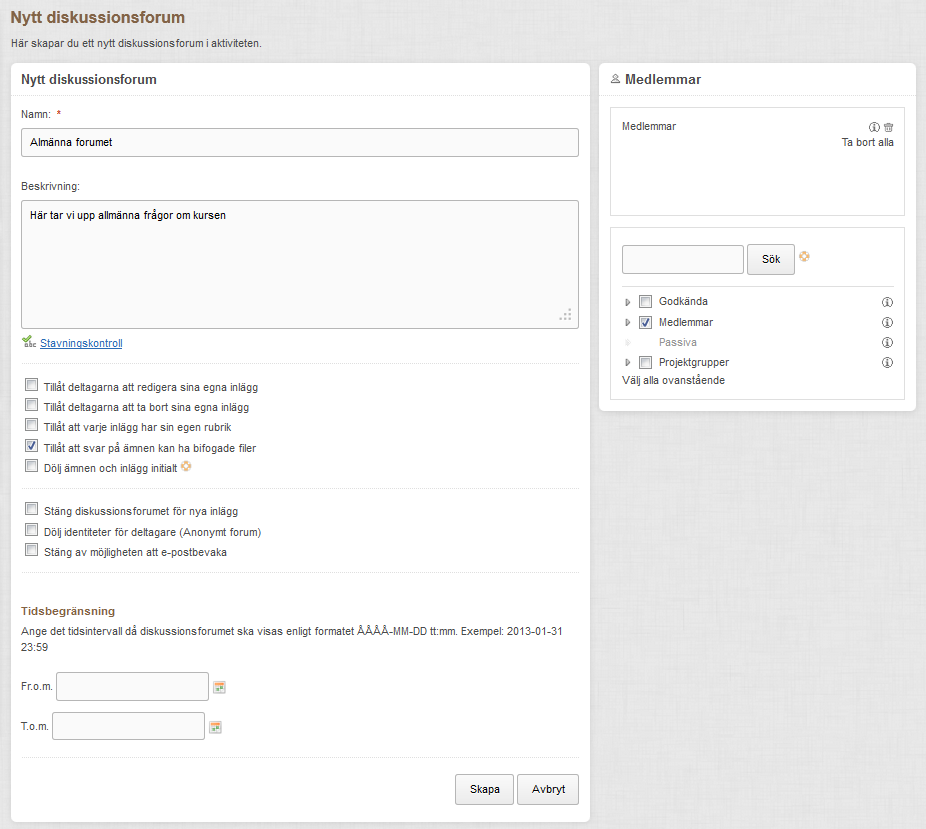Open info icon for Medlemmar tree row
Image resolution: width=926 pixels, height=829 pixels.
[x=887, y=322]
